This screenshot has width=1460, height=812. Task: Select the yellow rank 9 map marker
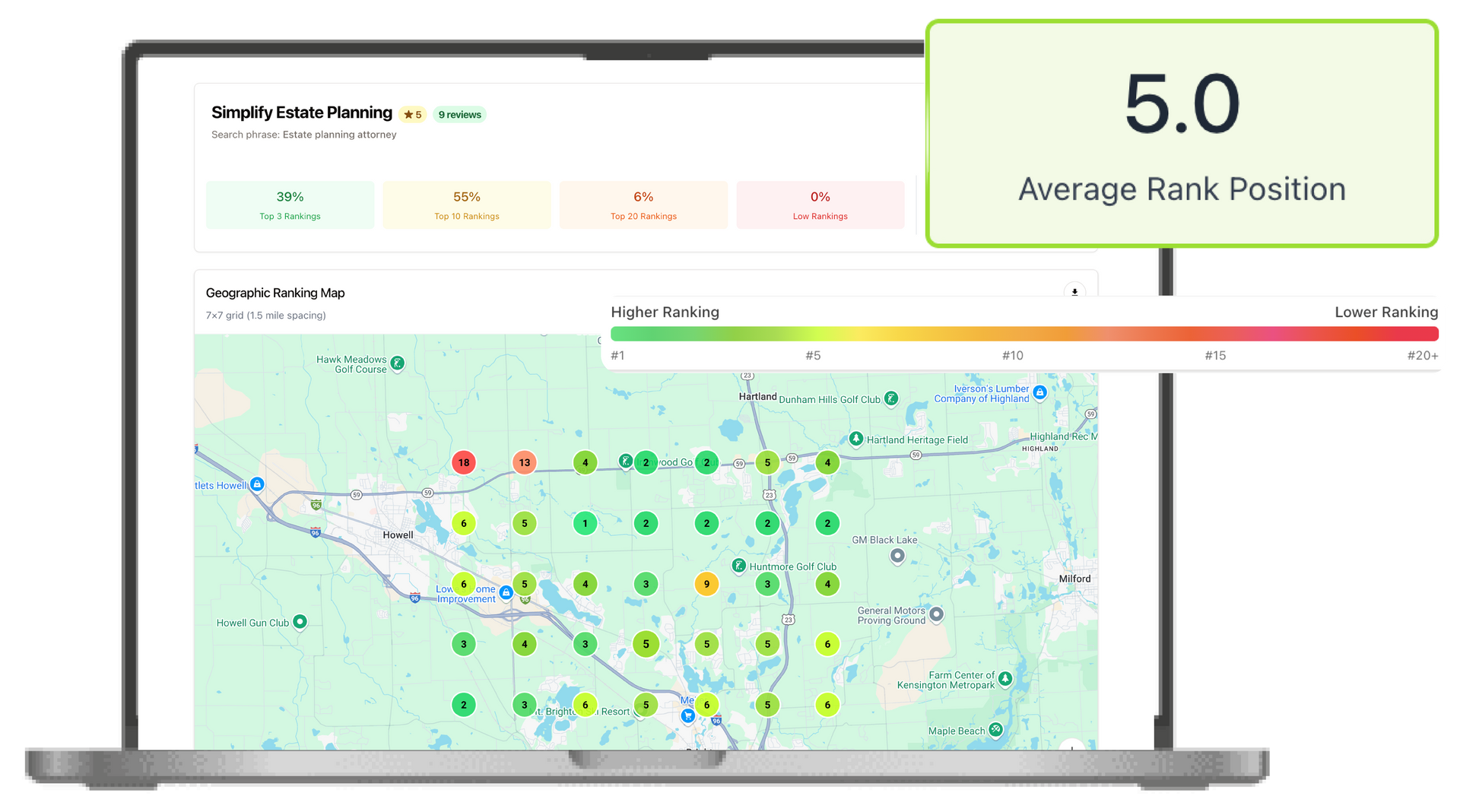point(706,584)
